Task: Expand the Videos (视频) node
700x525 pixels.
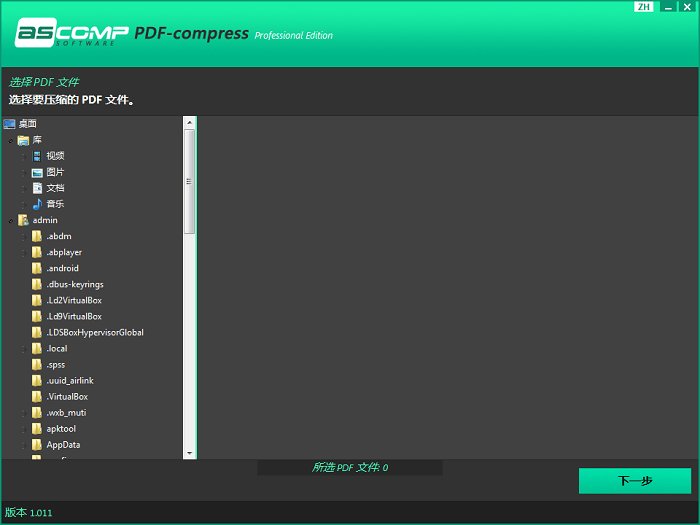Action: coord(24,157)
